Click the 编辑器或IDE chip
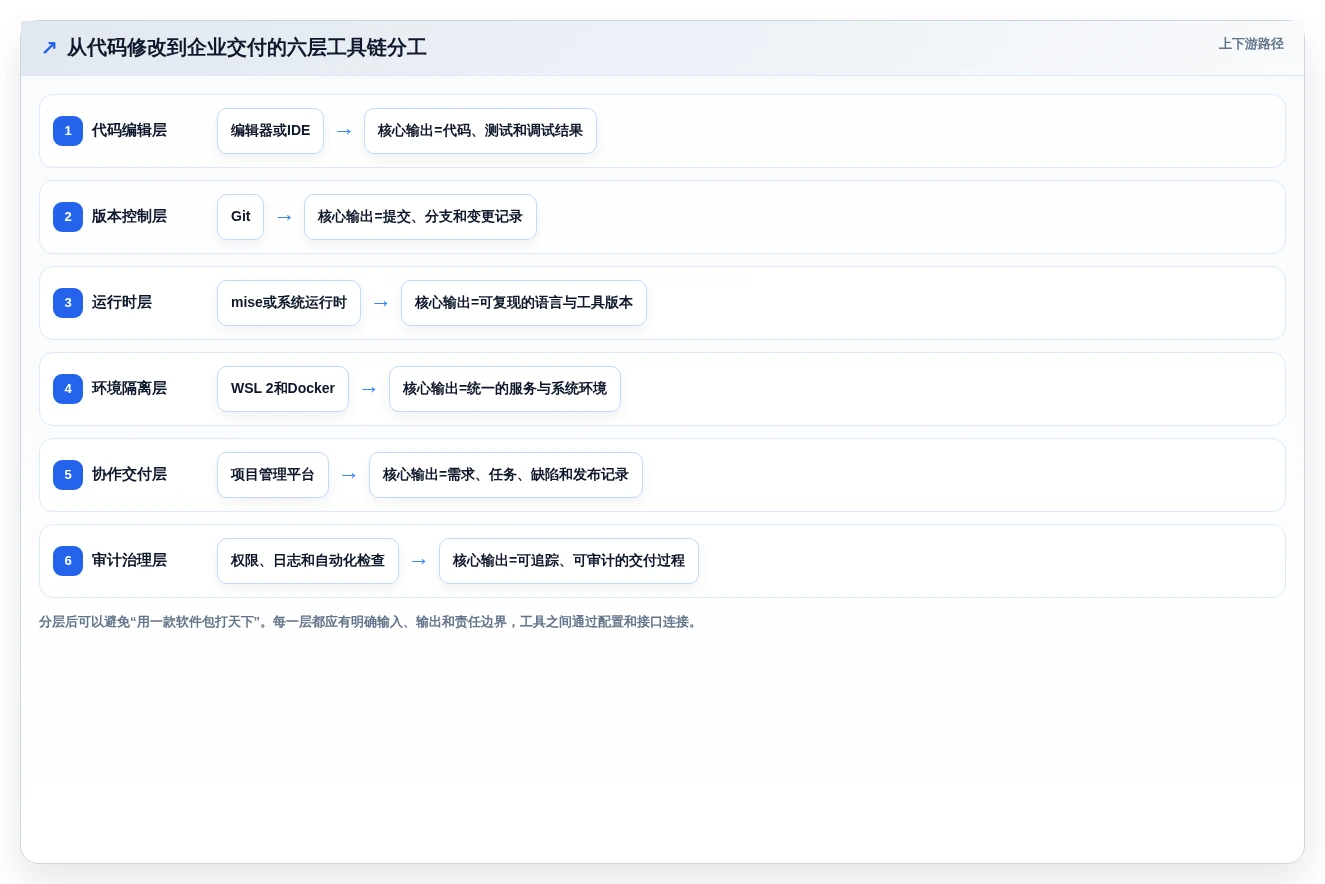The image size is (1325, 884). [270, 131]
